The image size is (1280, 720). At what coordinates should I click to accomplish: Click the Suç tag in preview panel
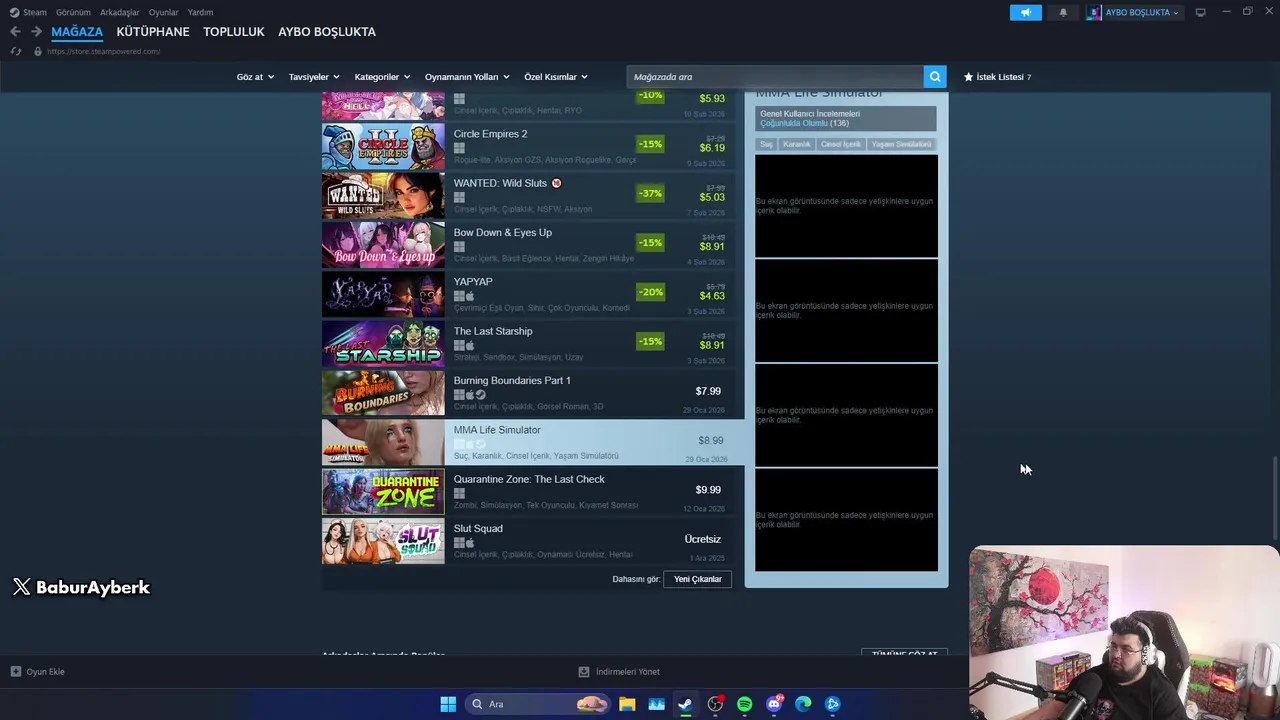(x=766, y=144)
